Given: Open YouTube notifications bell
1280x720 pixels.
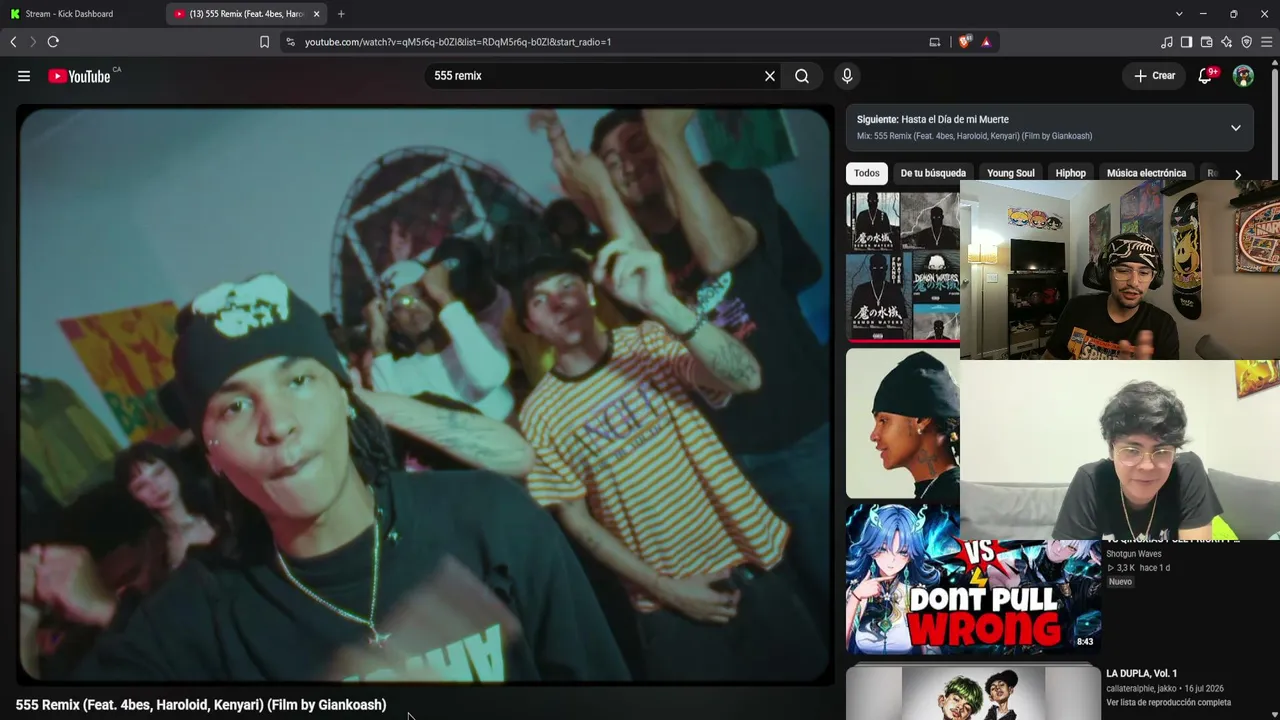Looking at the screenshot, I should (1205, 76).
